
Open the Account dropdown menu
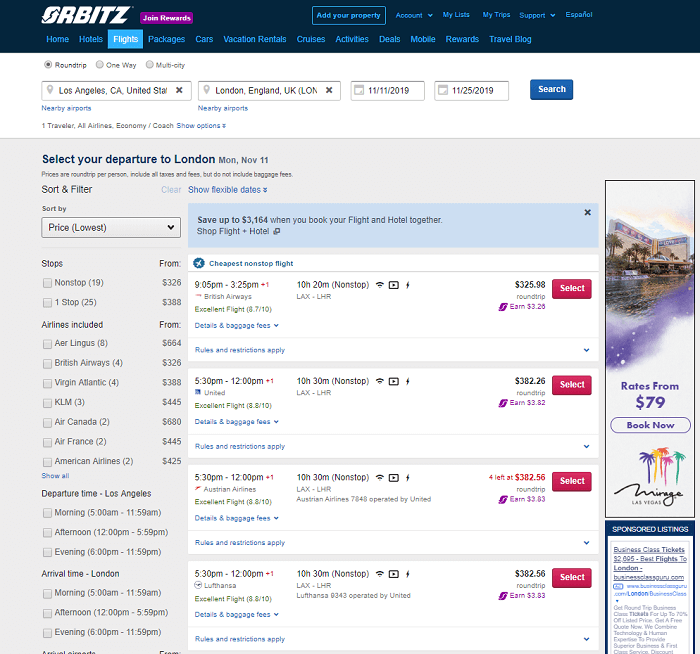(414, 15)
